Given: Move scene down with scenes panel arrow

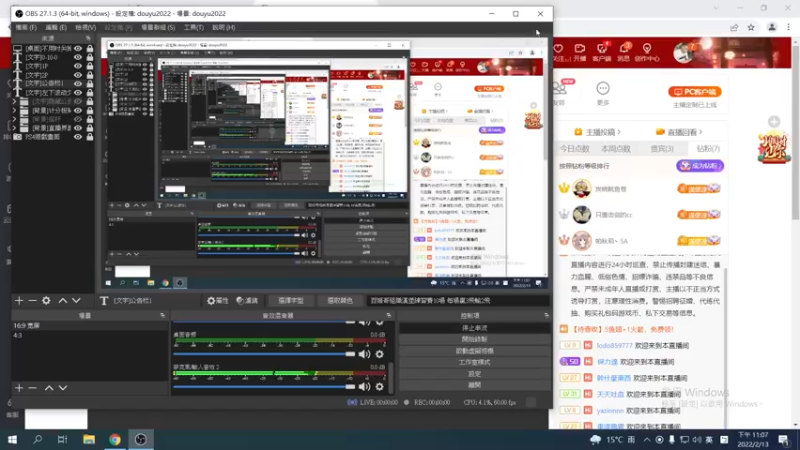Looking at the screenshot, I should pos(63,388).
